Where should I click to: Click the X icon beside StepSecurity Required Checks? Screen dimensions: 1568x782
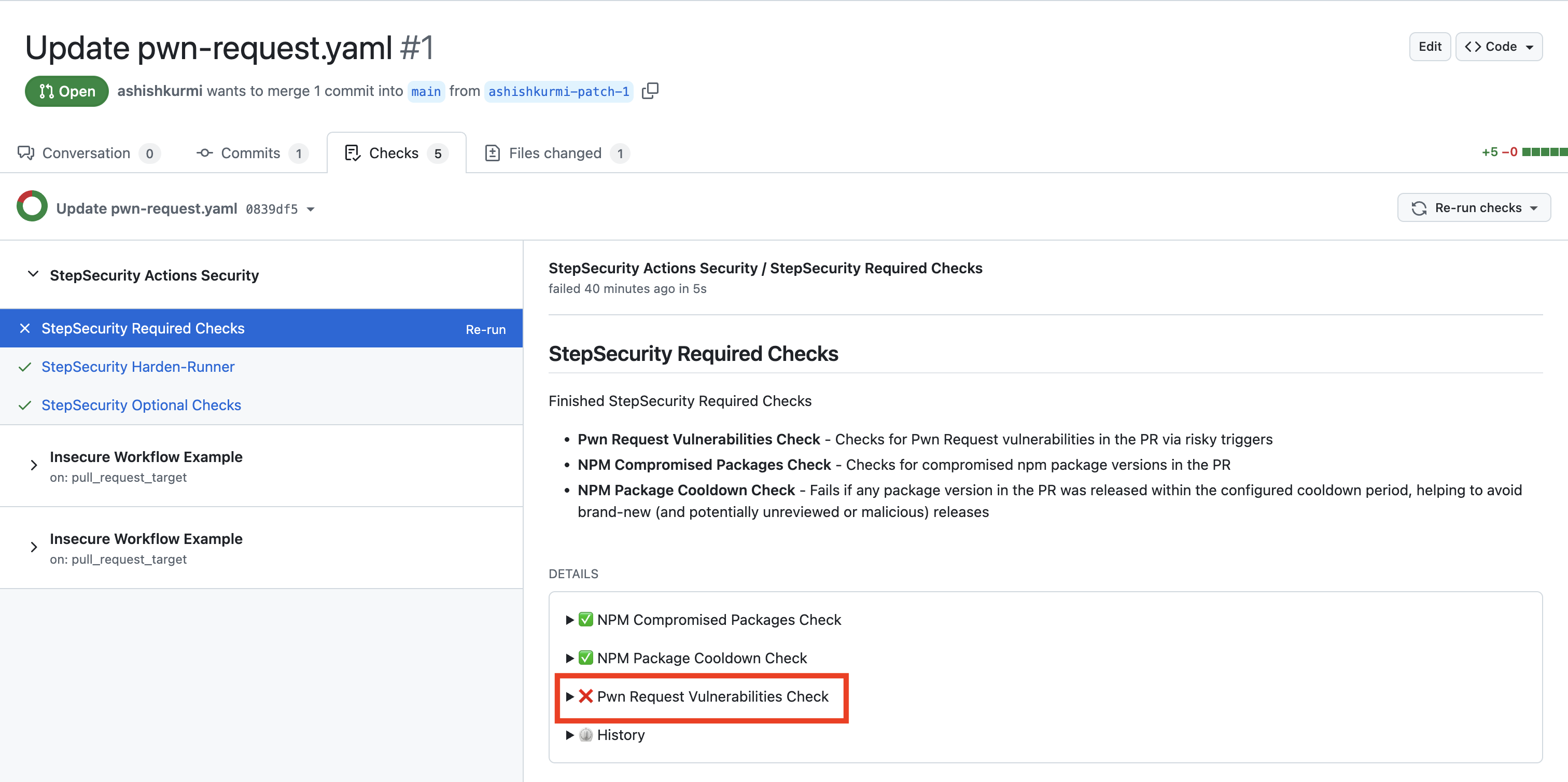25,329
